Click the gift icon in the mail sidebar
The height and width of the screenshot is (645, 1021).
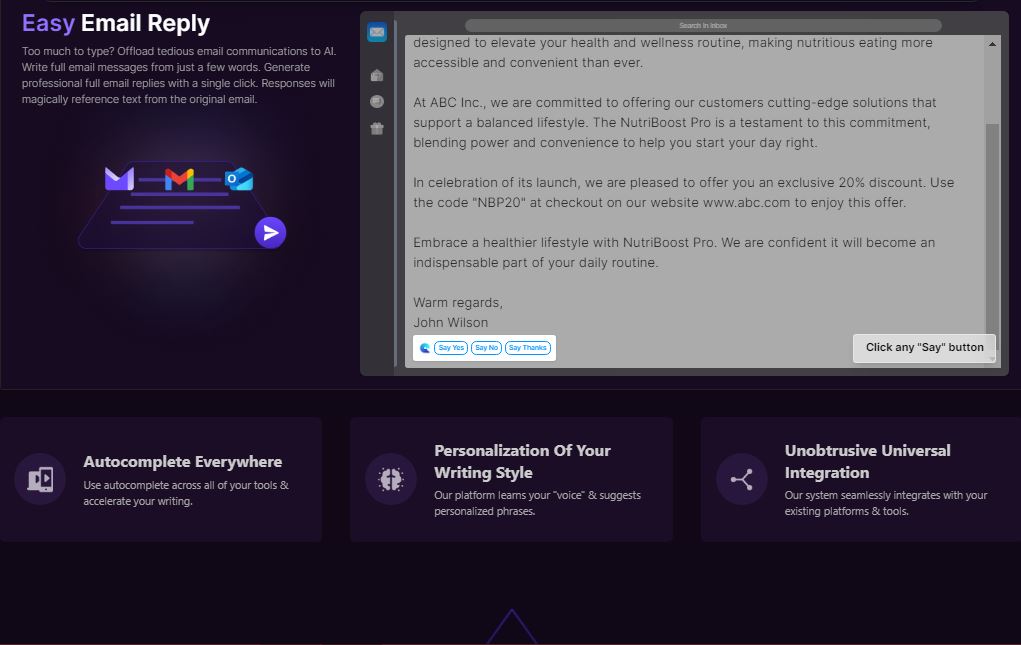[x=376, y=128]
